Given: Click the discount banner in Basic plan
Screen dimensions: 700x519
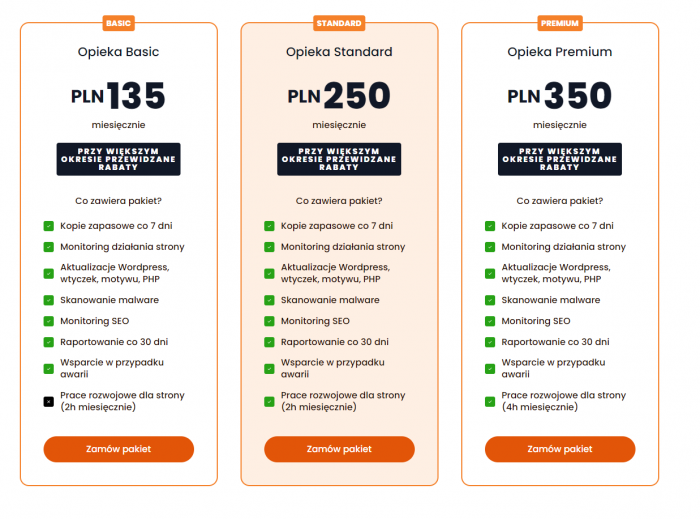Looking at the screenshot, I should [x=118, y=159].
